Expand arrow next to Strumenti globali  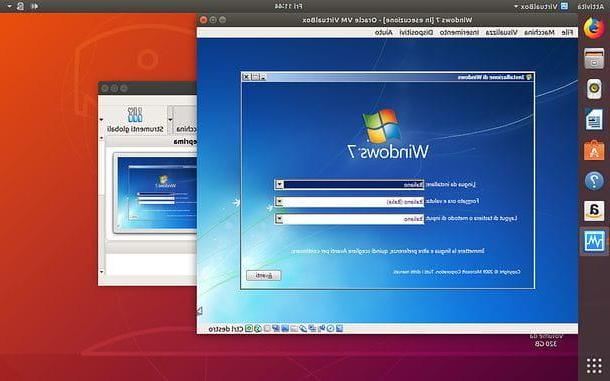point(102,119)
